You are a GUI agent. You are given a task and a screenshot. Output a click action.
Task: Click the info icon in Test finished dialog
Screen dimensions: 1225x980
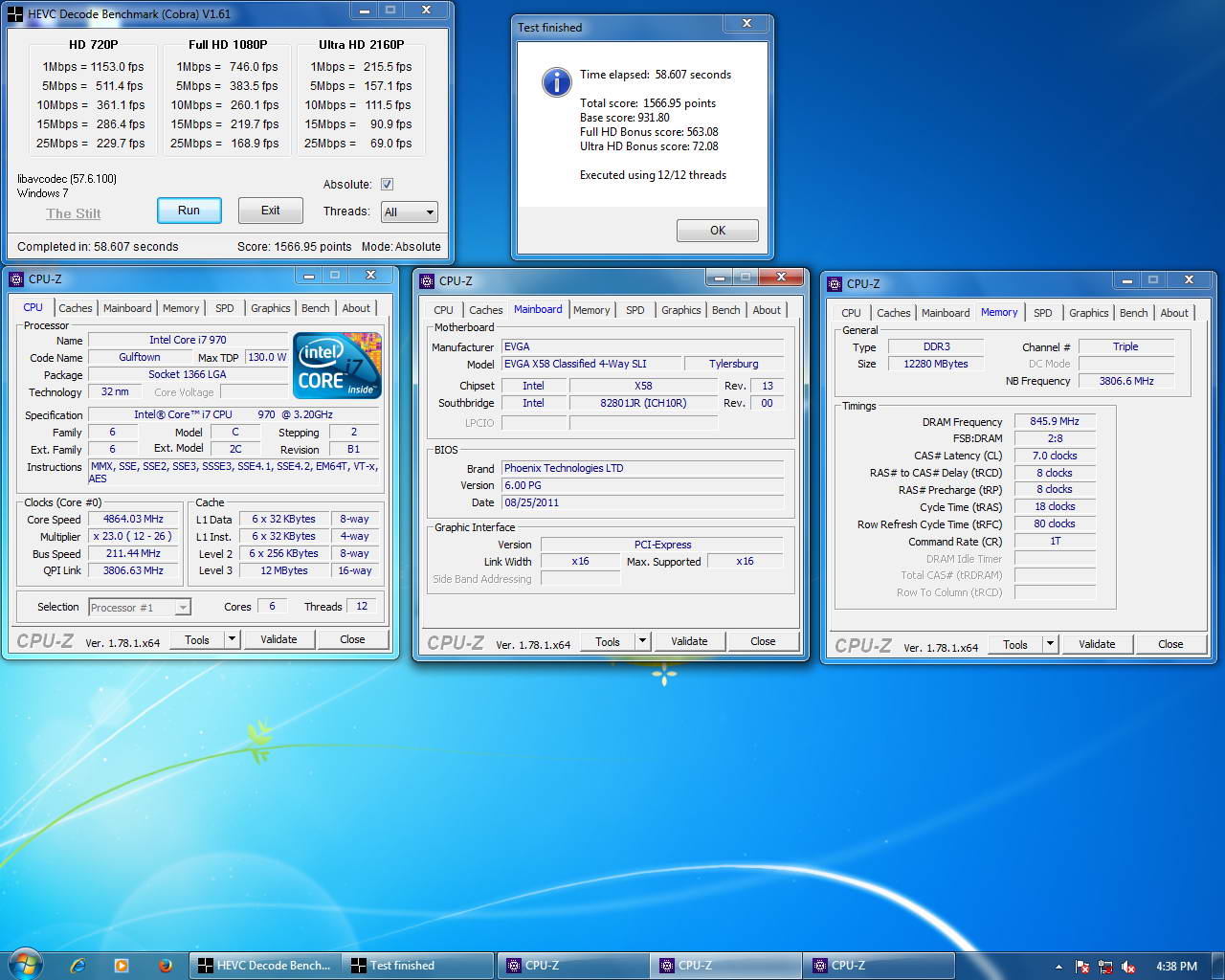[x=556, y=82]
